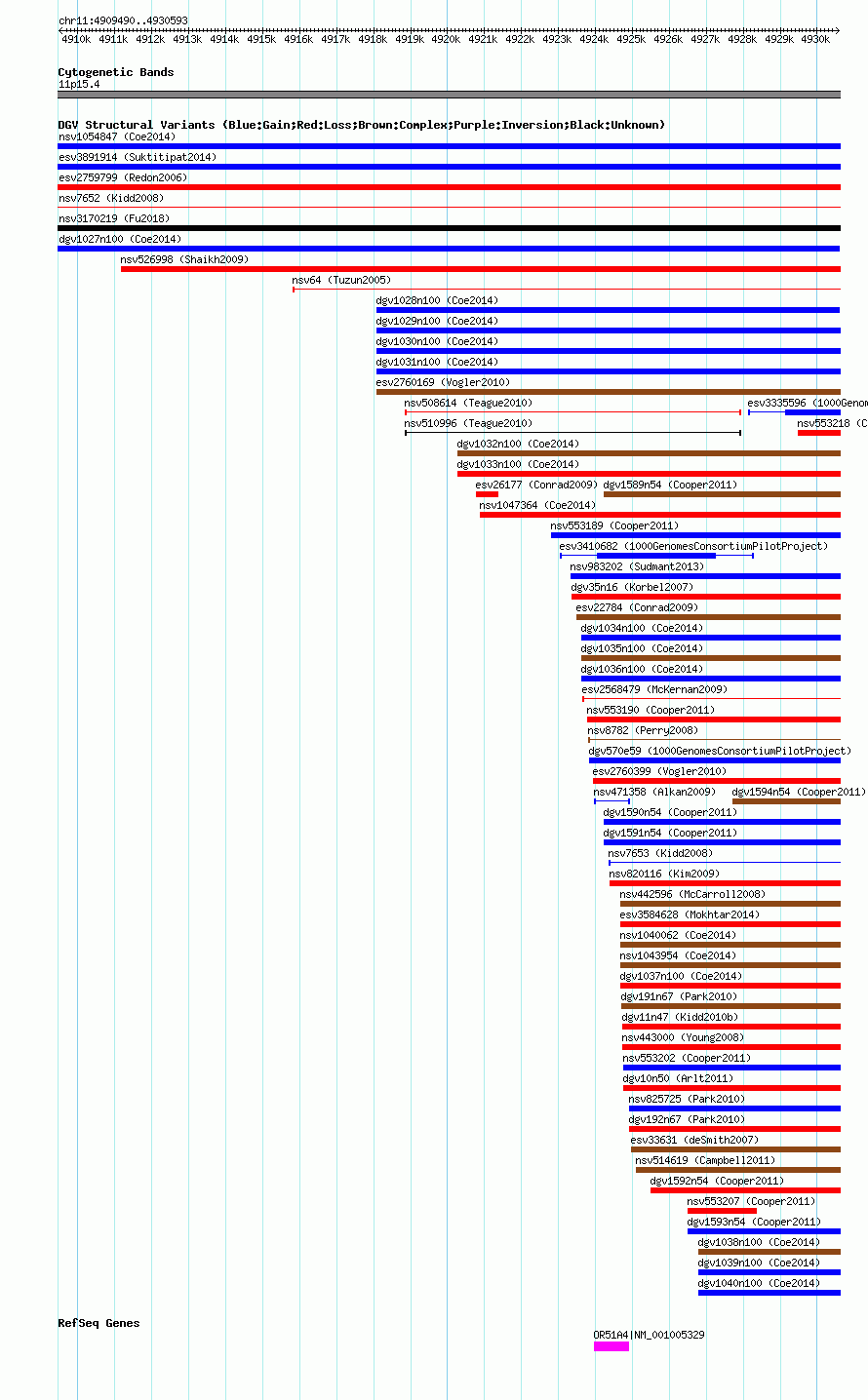Open nsv64 (Tuzun2005) variant
The image size is (868, 1400).
341,280
